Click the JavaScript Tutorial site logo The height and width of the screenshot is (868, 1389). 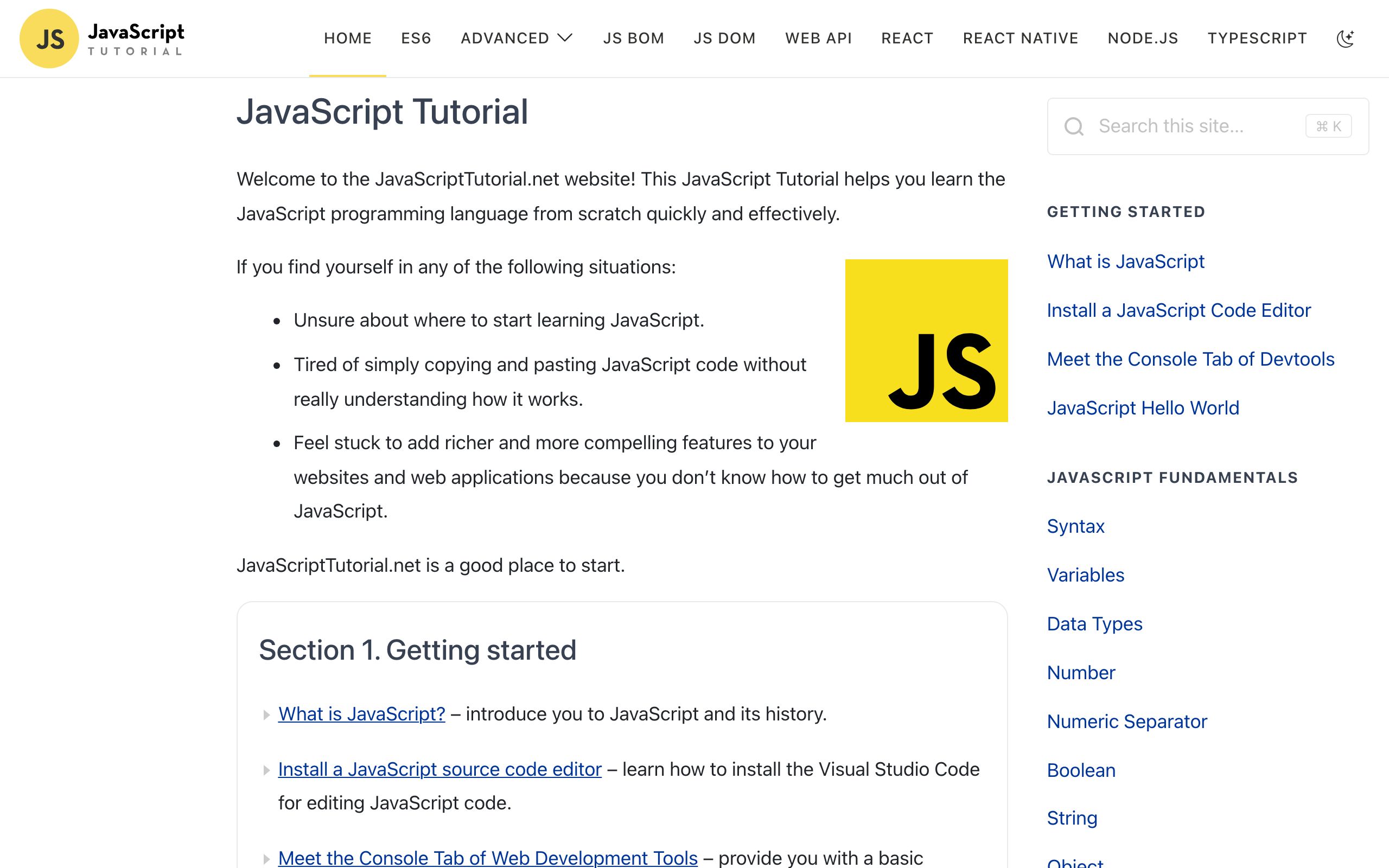click(102, 39)
